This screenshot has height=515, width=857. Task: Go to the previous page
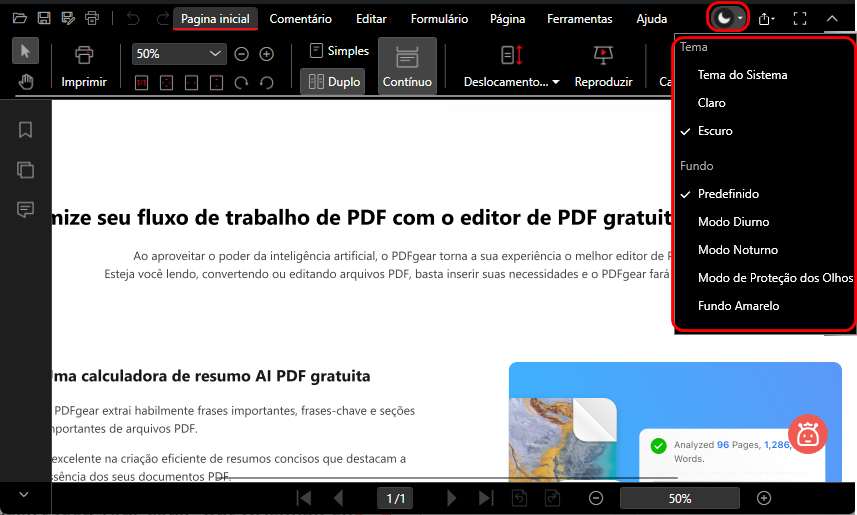point(338,498)
